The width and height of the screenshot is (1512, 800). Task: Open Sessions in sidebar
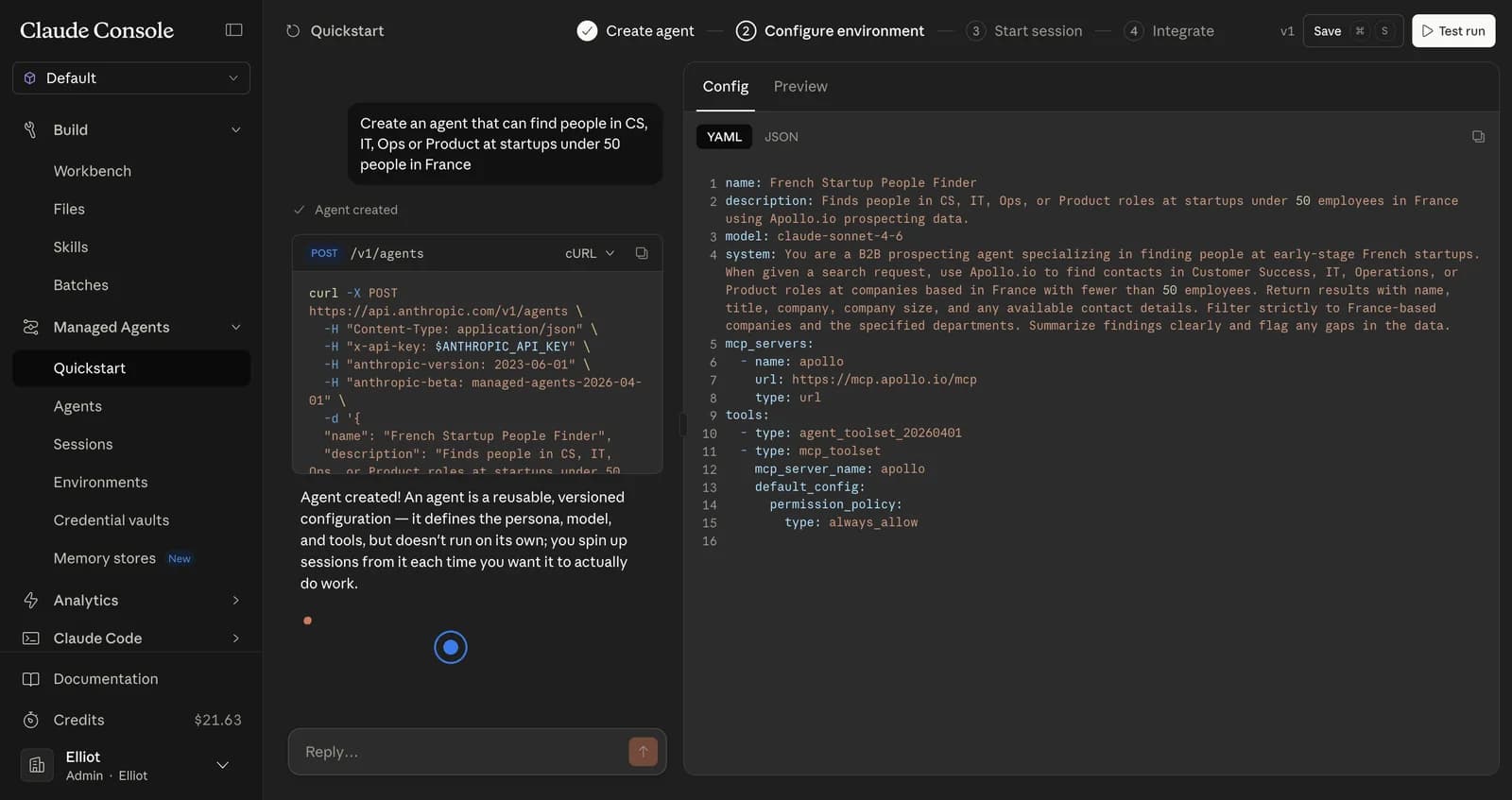tap(83, 444)
